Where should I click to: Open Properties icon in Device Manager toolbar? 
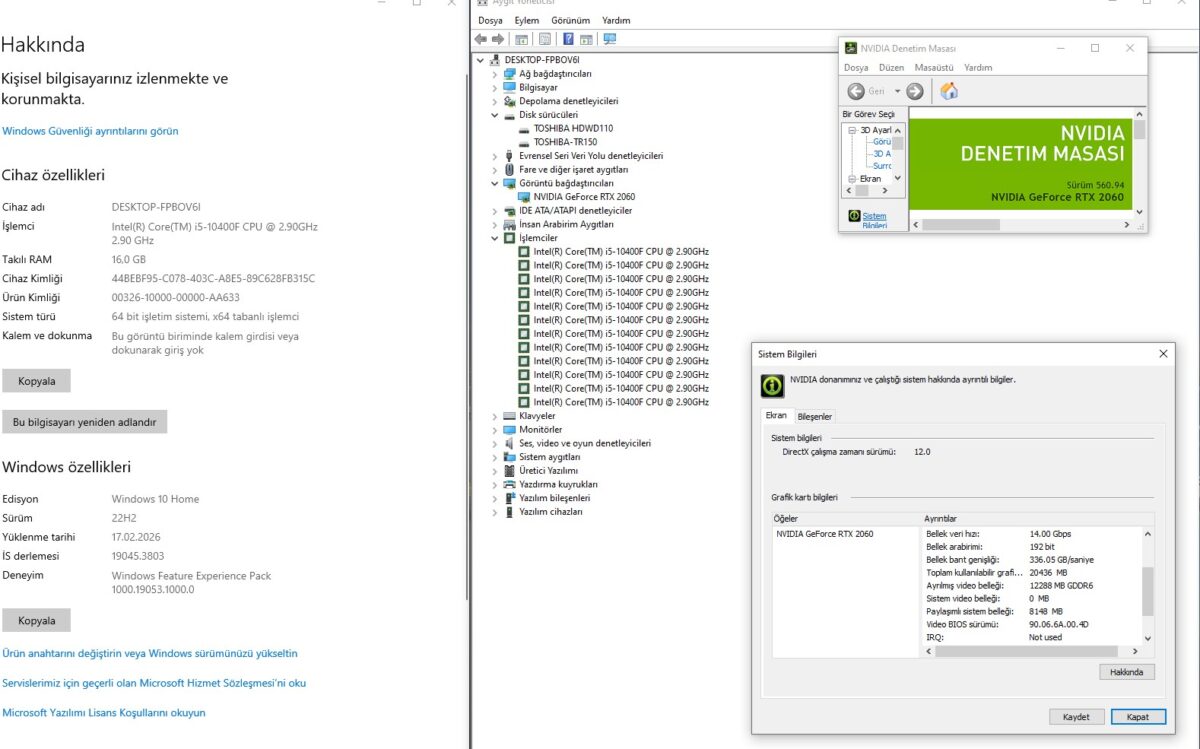[545, 39]
